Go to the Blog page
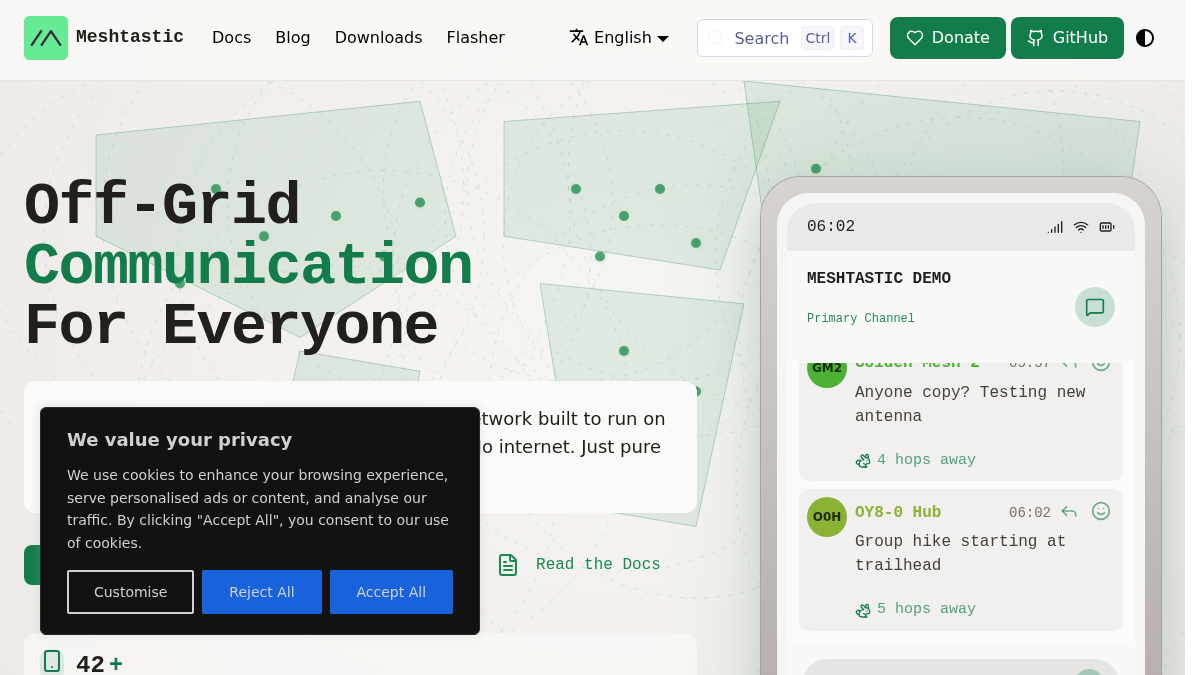 tap(293, 38)
